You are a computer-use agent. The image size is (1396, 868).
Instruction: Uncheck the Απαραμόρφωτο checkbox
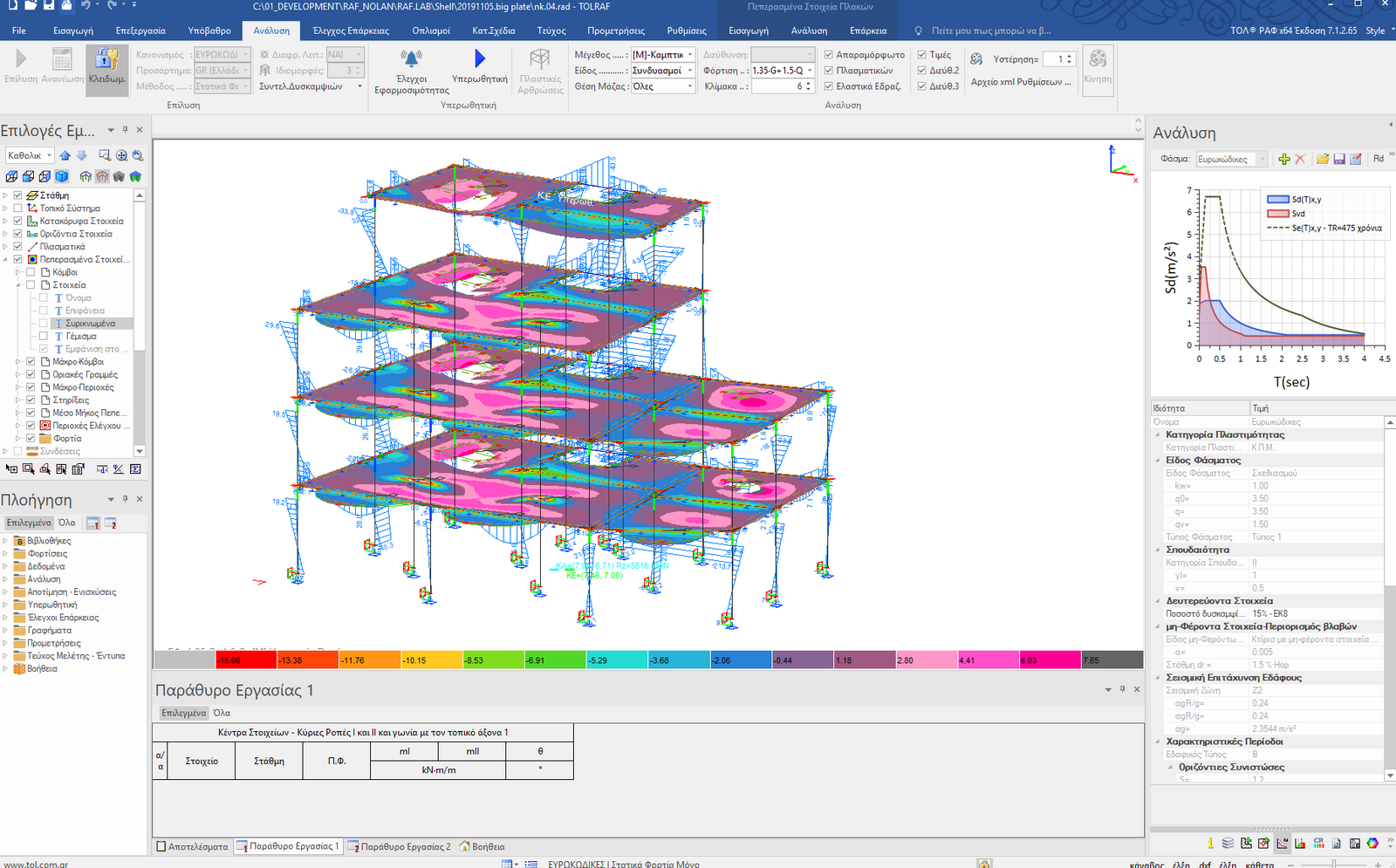point(829,55)
